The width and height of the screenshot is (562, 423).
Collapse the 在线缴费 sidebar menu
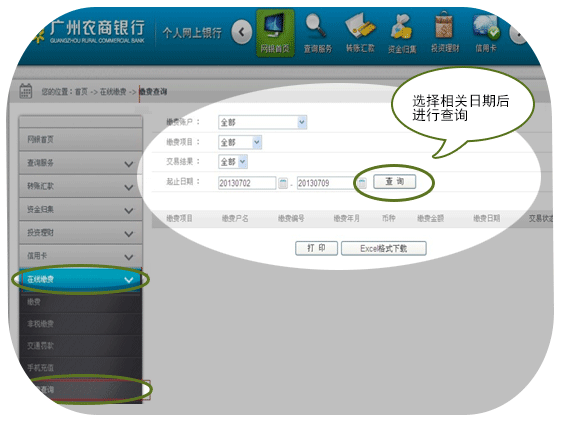coord(81,279)
